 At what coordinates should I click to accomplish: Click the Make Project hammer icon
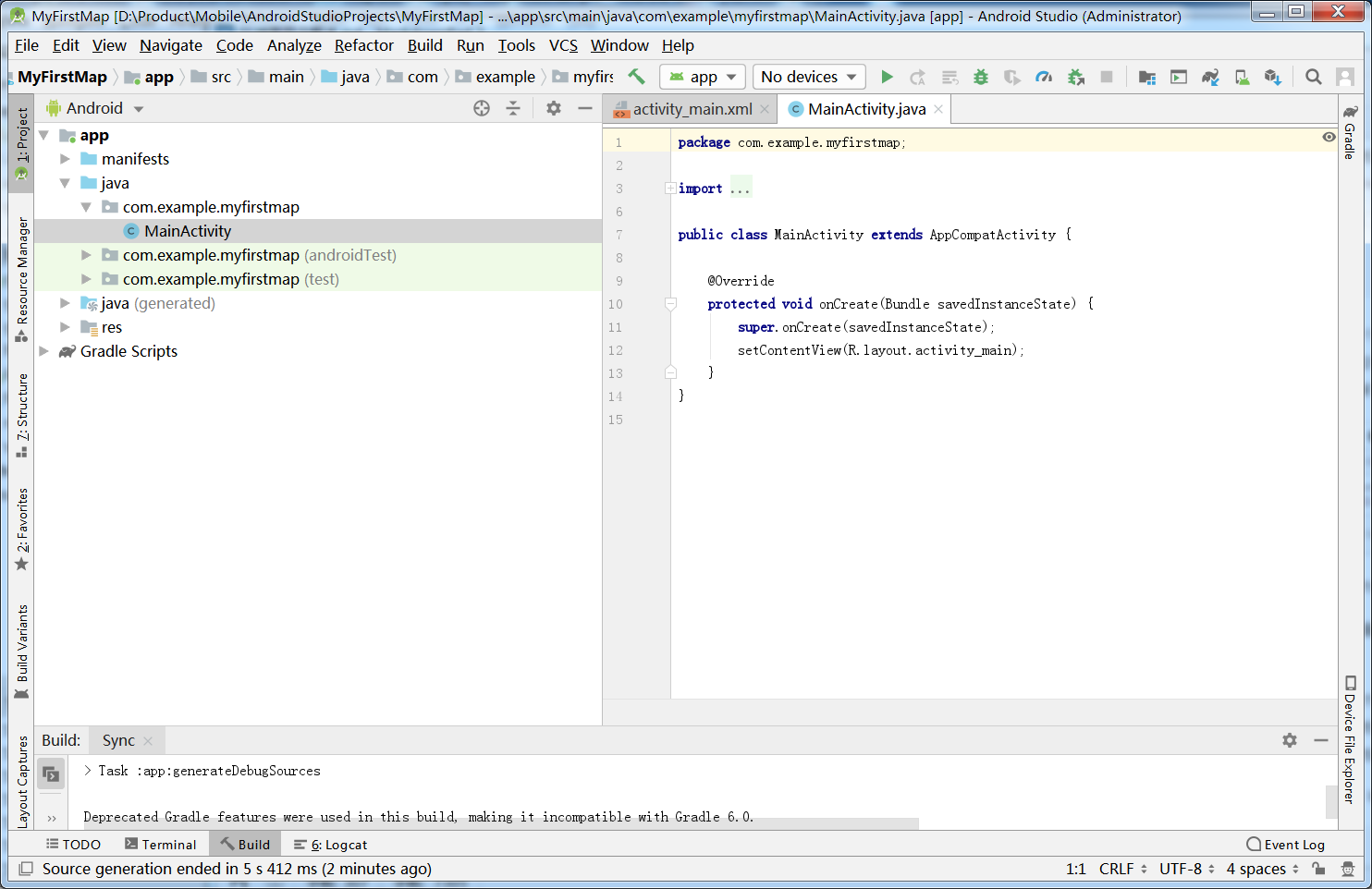636,77
